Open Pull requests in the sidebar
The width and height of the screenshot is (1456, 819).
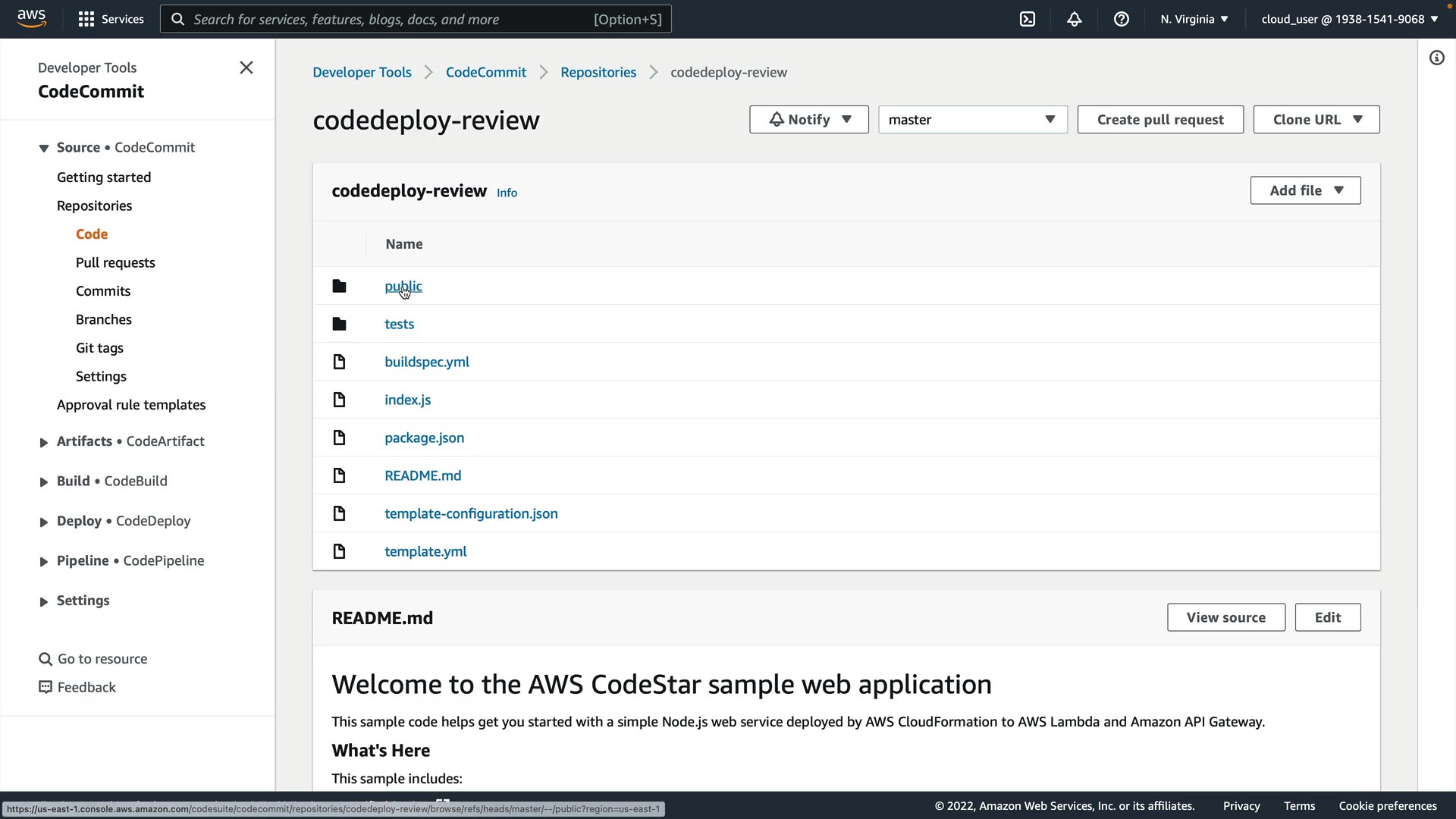tap(115, 262)
